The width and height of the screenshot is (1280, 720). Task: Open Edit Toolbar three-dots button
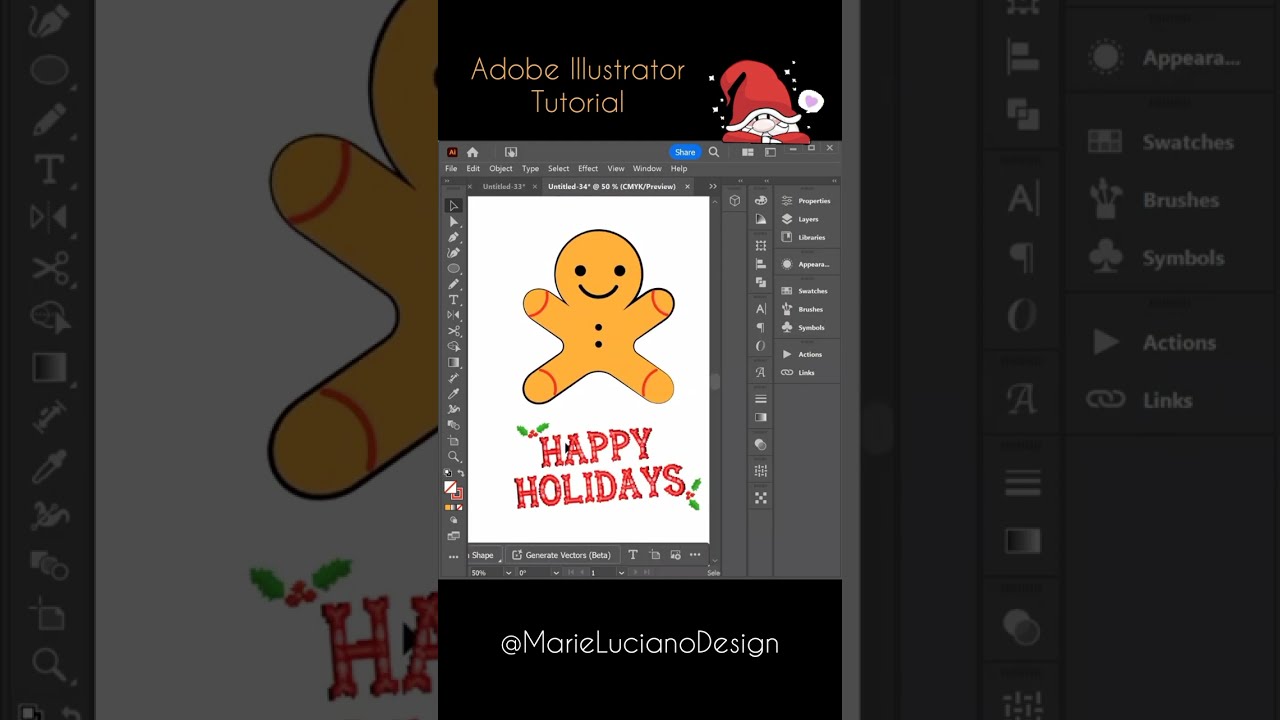(x=453, y=557)
